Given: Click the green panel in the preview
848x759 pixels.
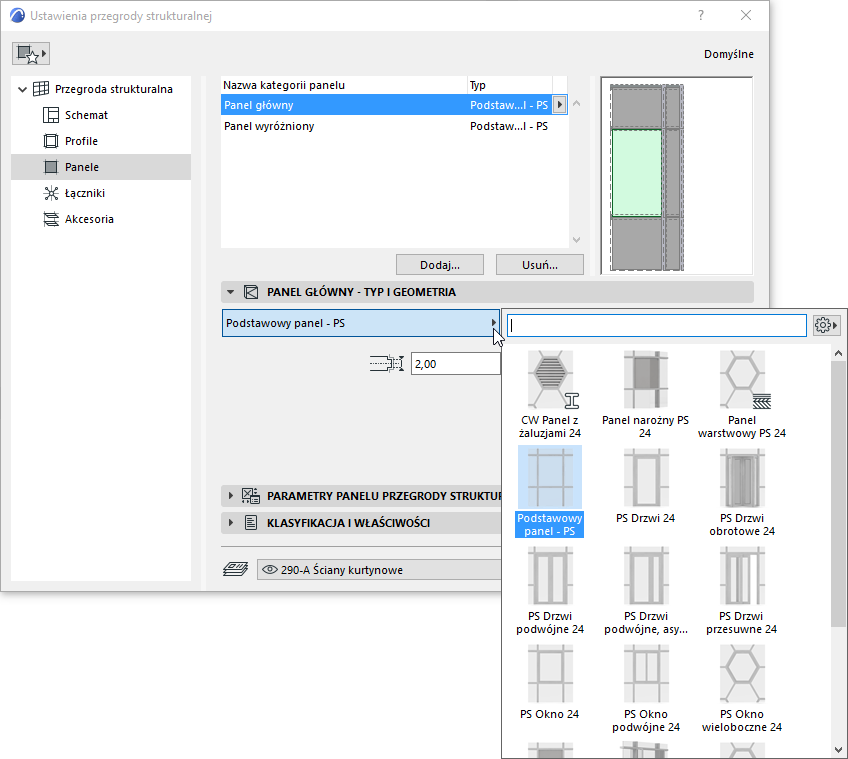Looking at the screenshot, I should pyautogui.click(x=637, y=173).
